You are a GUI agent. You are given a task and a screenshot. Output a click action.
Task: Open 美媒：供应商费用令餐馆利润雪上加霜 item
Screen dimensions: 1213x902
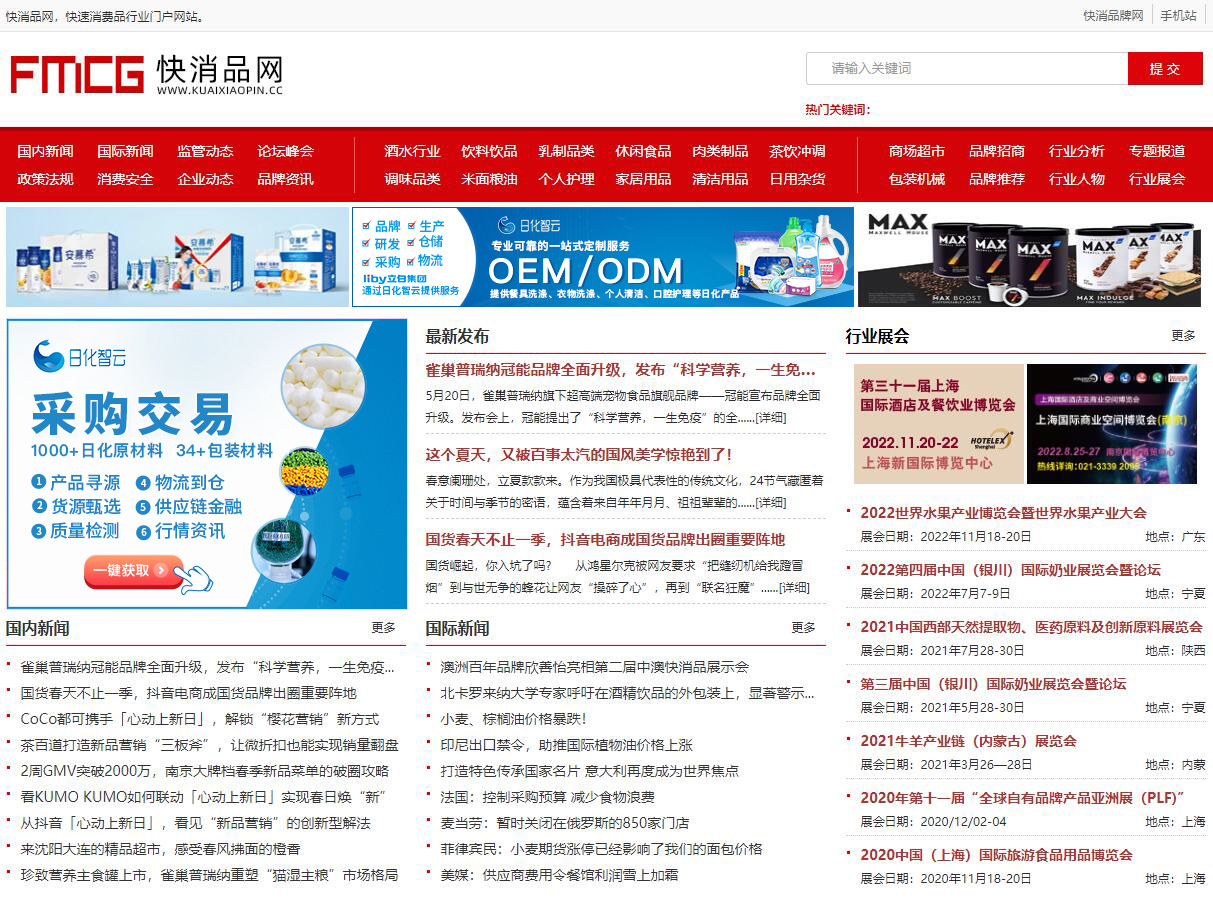pos(559,875)
